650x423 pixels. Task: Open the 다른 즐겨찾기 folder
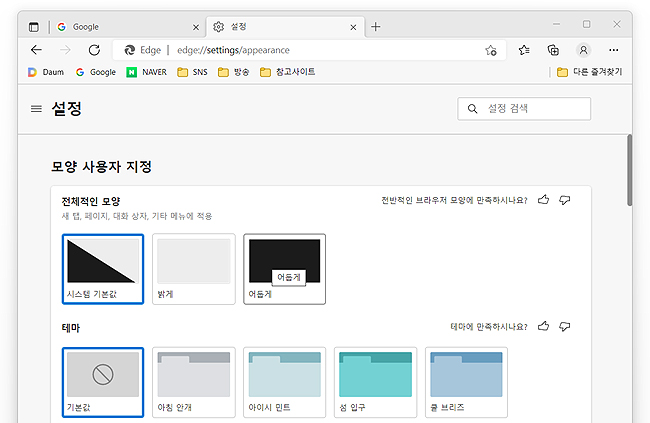click(589, 72)
